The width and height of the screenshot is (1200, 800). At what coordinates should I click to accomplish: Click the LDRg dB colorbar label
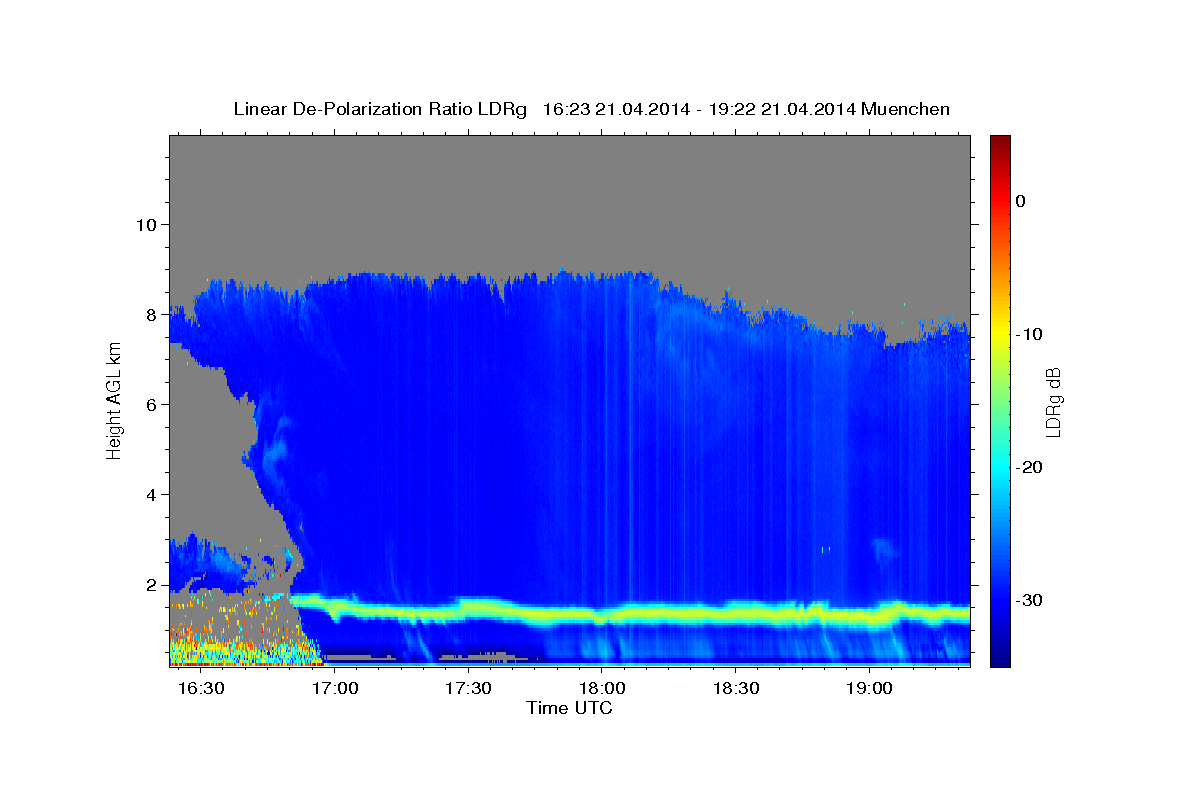coord(1053,400)
